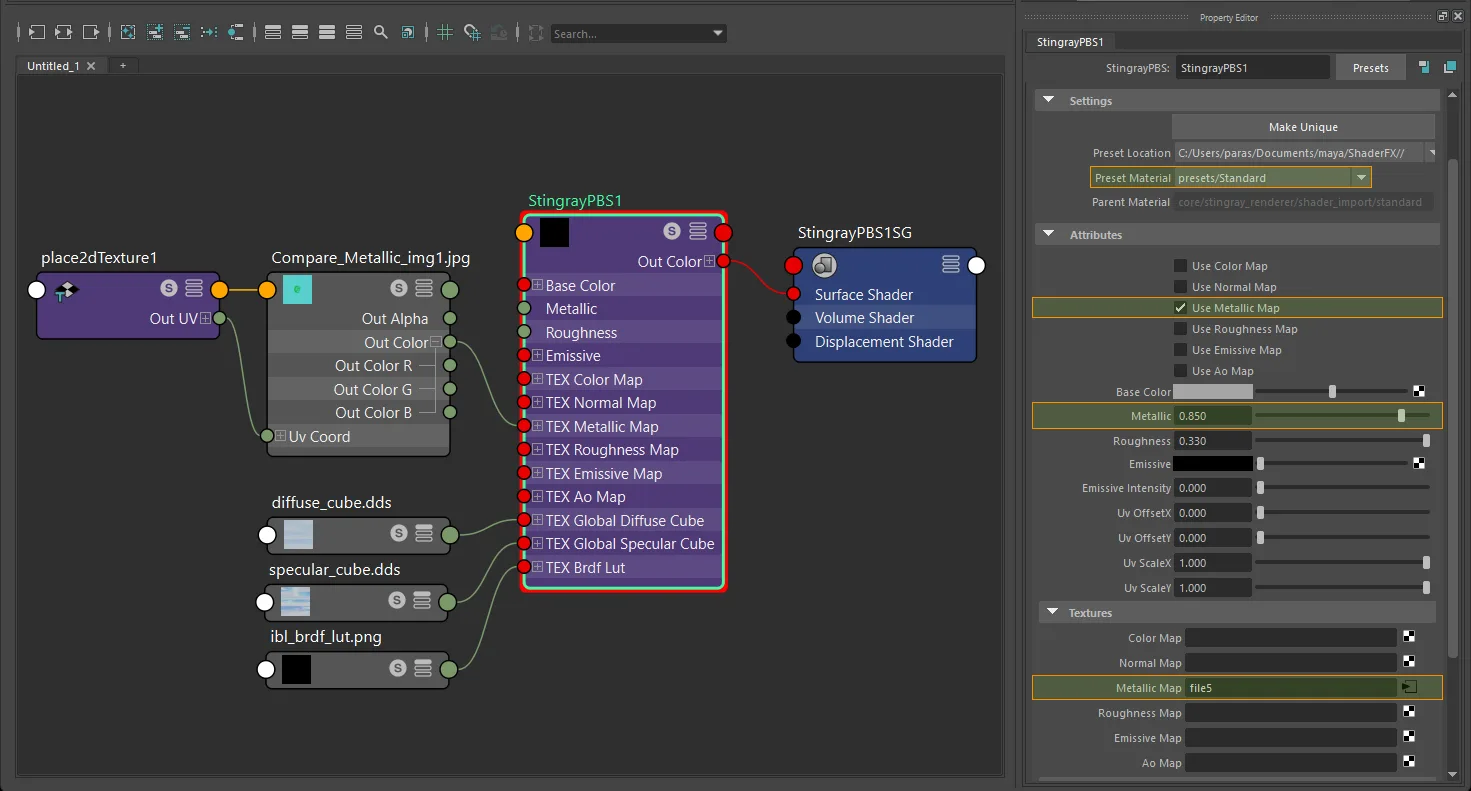The width and height of the screenshot is (1471, 791).
Task: Close the Untitled_1 tab
Action: tap(91, 66)
